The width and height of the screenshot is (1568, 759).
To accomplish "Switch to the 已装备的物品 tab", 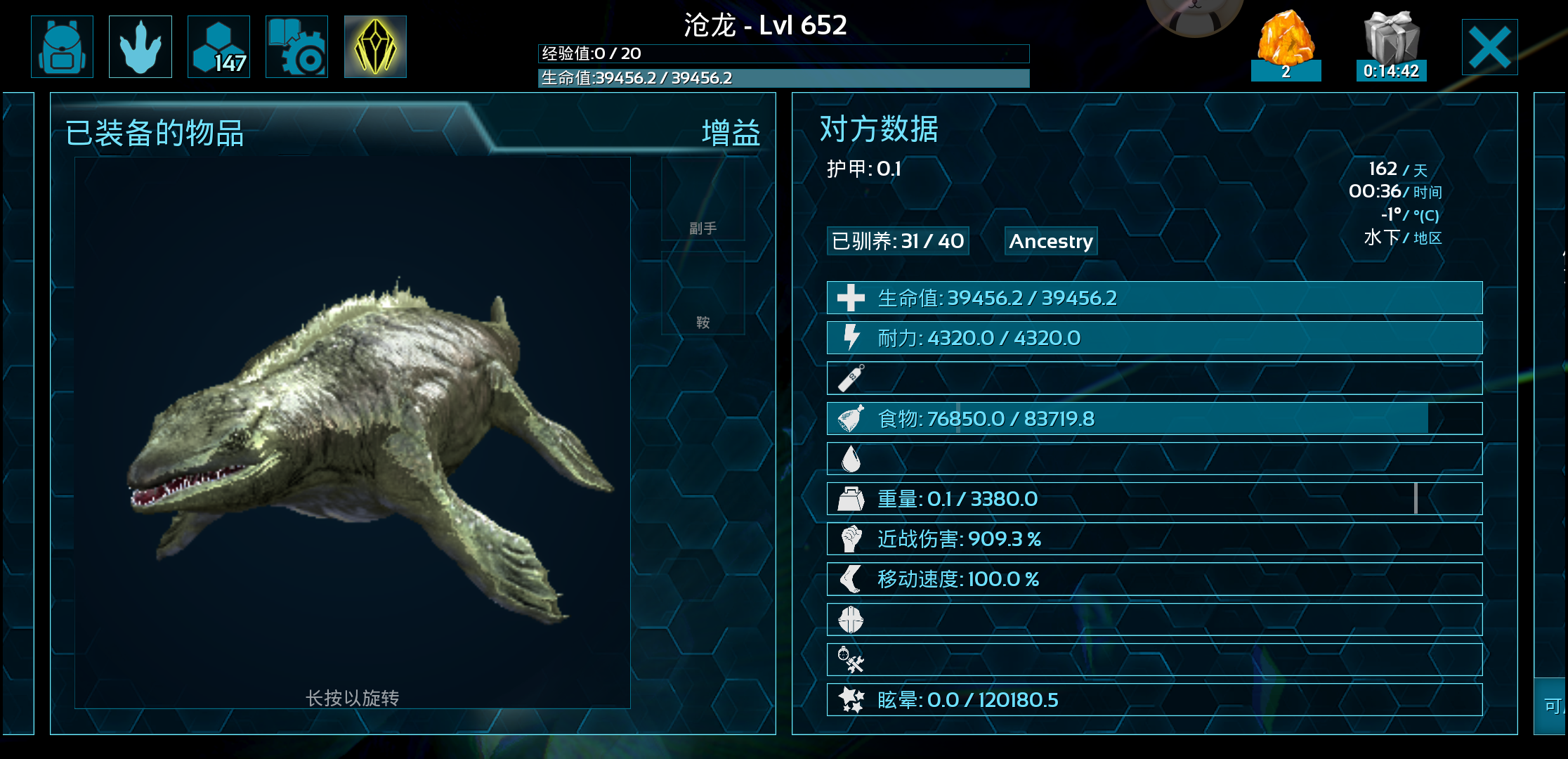I will tap(155, 133).
